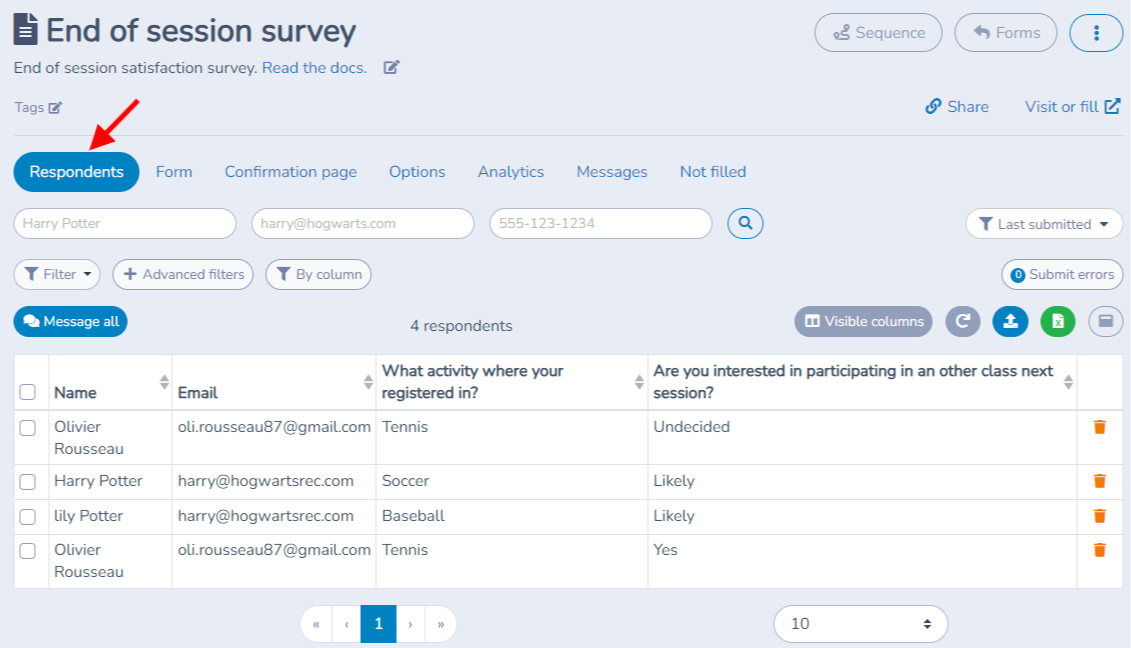Click the edit description pencil icon
The image size is (1131, 648).
pos(391,68)
